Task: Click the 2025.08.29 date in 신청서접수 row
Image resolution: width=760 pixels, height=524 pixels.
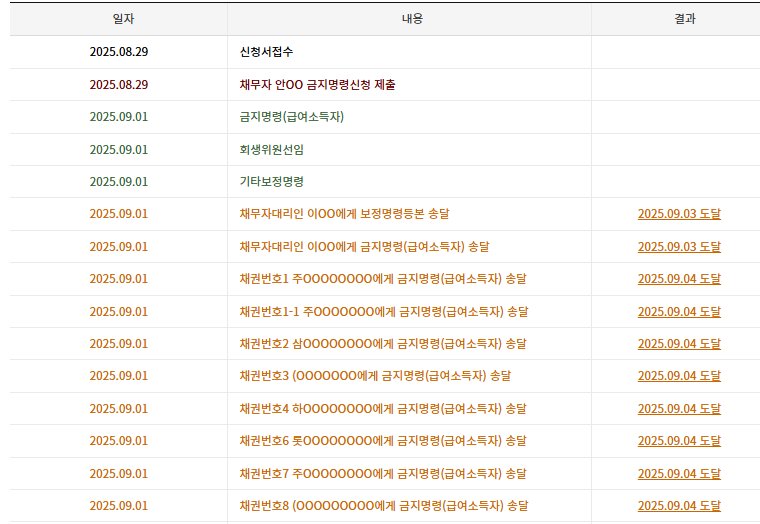Action: click(119, 52)
